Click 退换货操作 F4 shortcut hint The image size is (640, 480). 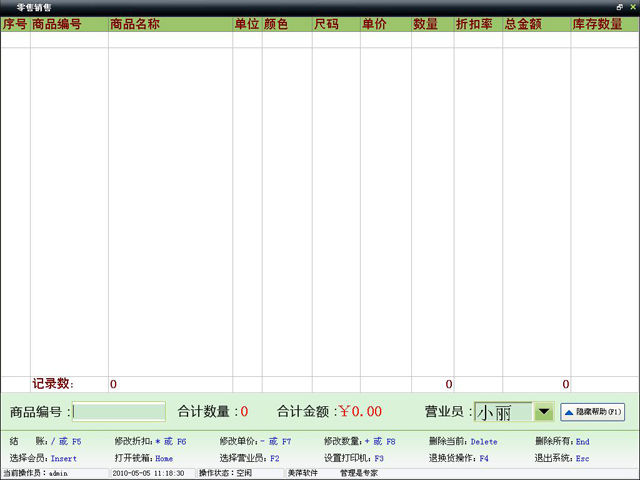pos(458,458)
